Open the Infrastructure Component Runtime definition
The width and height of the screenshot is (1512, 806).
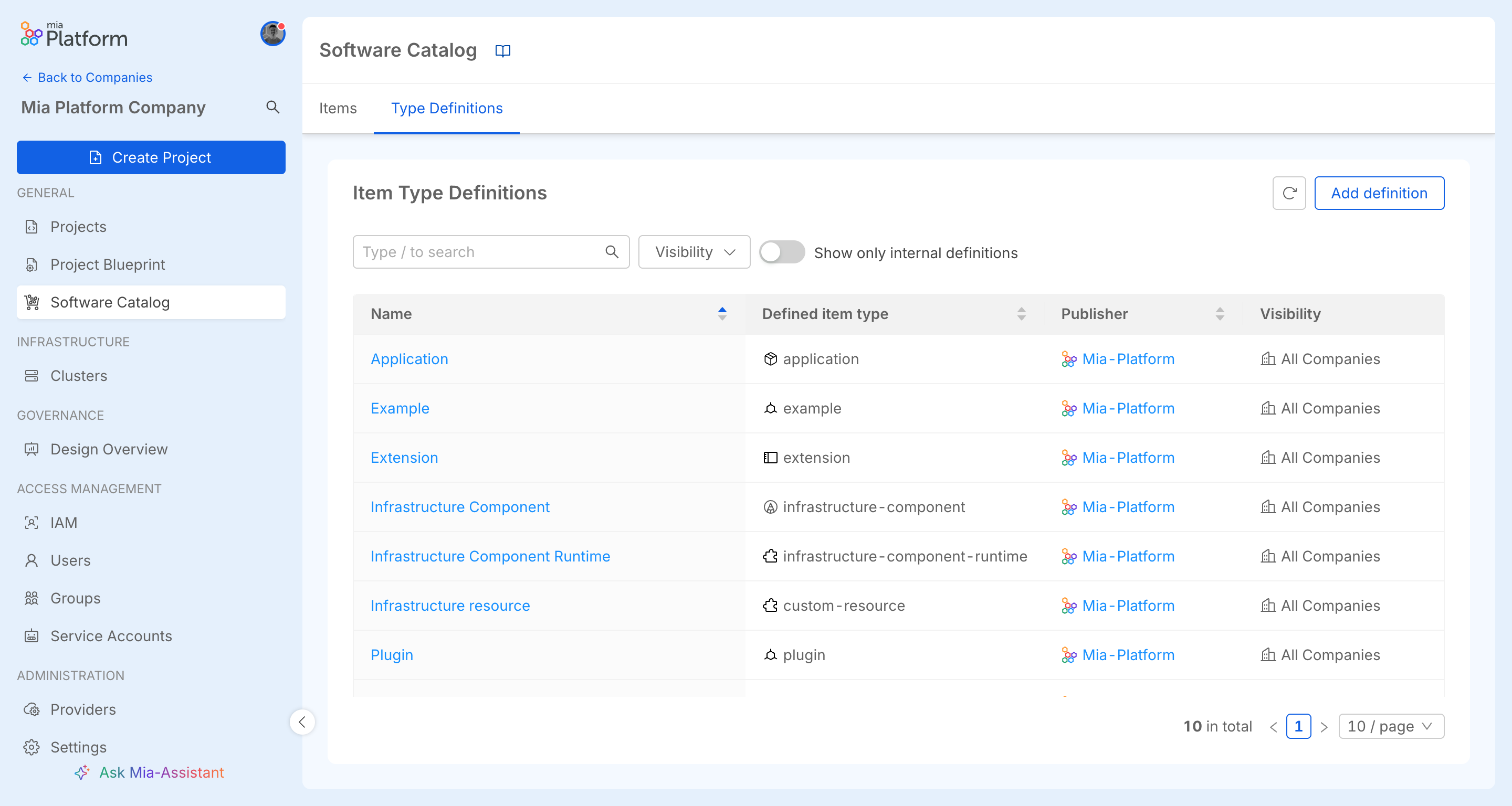tap(490, 556)
